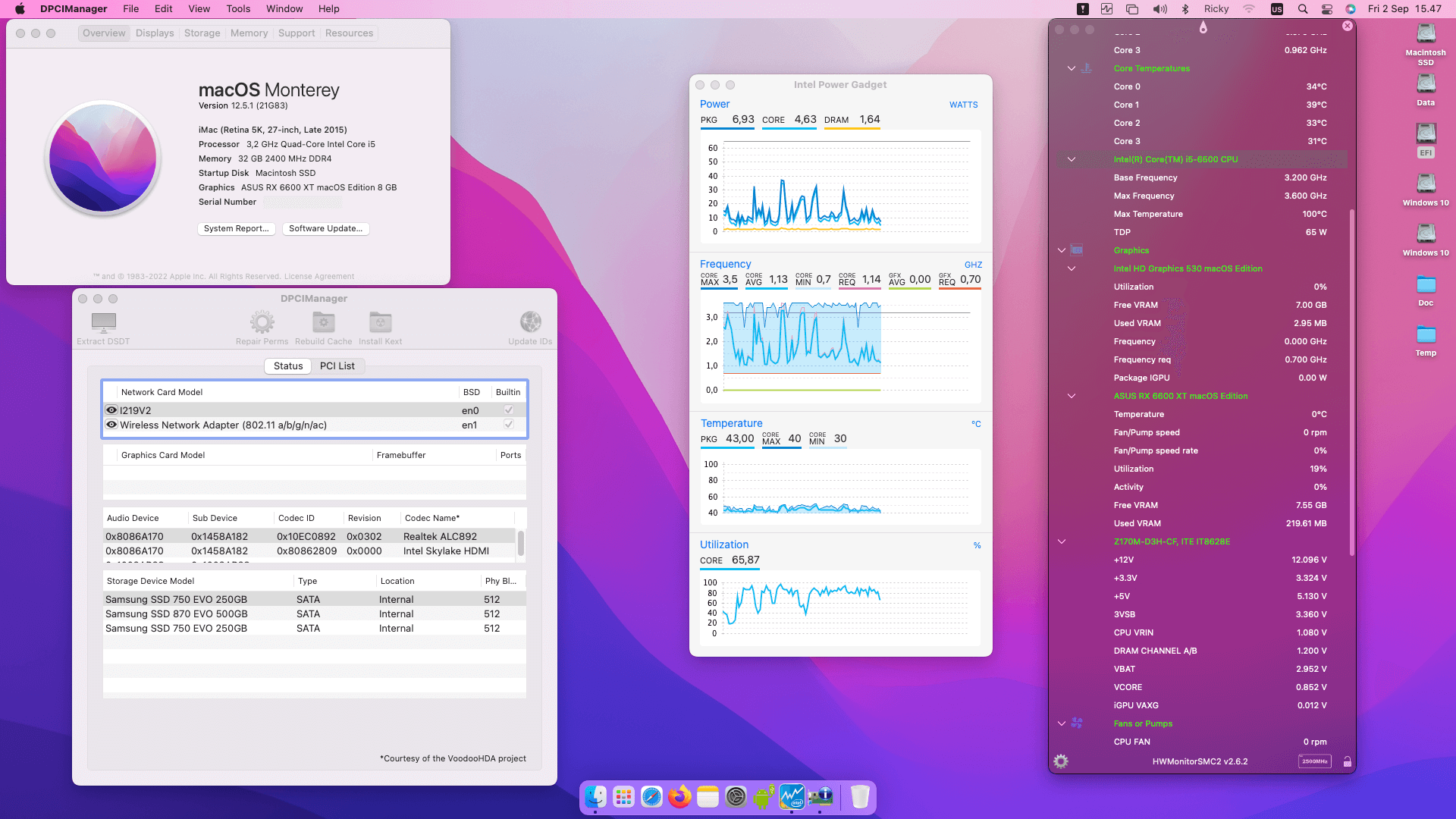Collapse the Fans or Pumps section
Viewport: 1456px width, 819px height.
[1061, 723]
